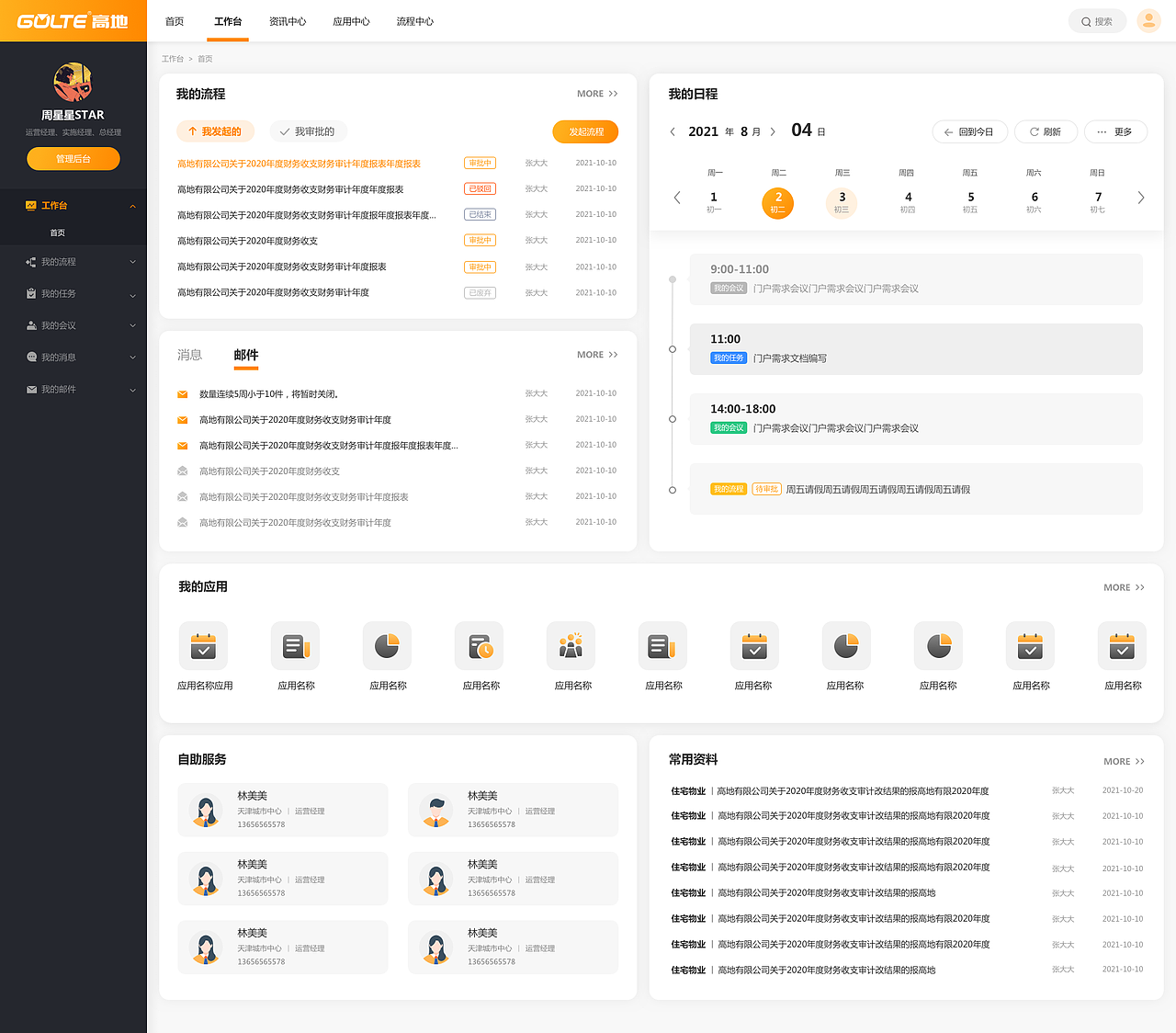Expand 我的会议 sidebar chevron
1176x1033 pixels.
click(132, 325)
